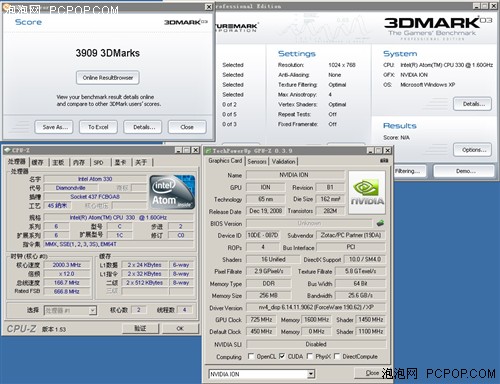
Task: Click the OK button in CPU-Z
Action: coord(180,328)
